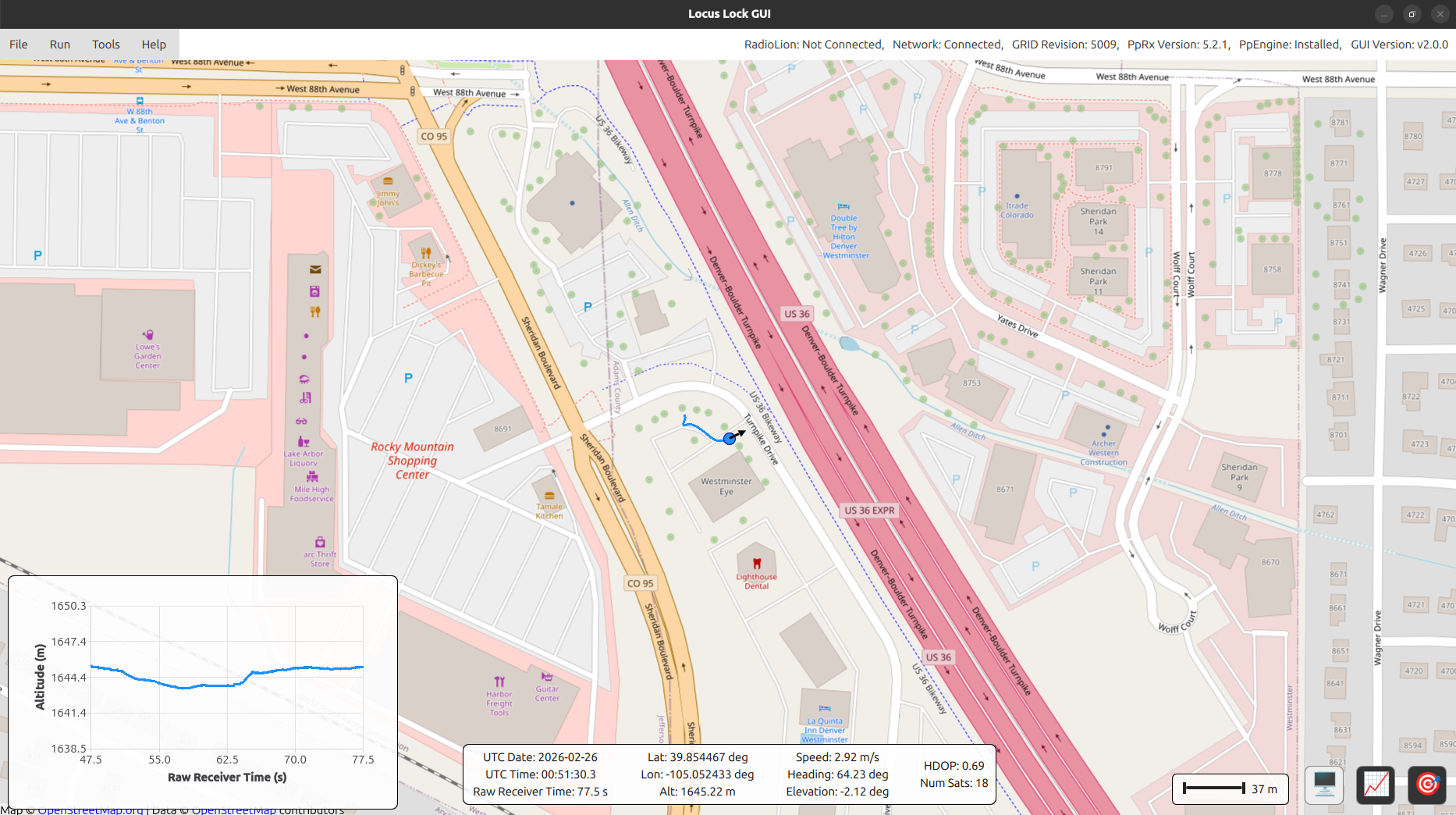Click the 'Heading: 64.23 deg' readout
Screen dimensions: 1456x815
(837, 774)
